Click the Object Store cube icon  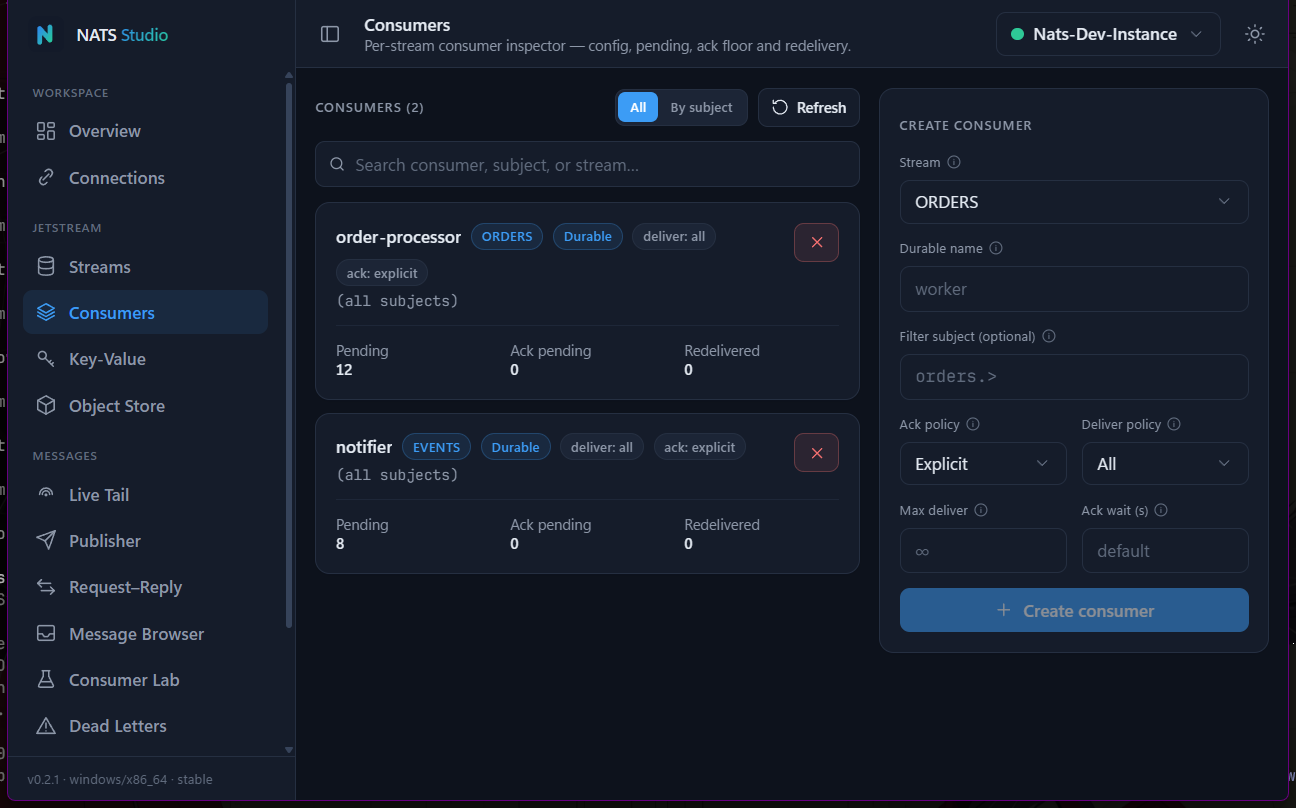46,406
